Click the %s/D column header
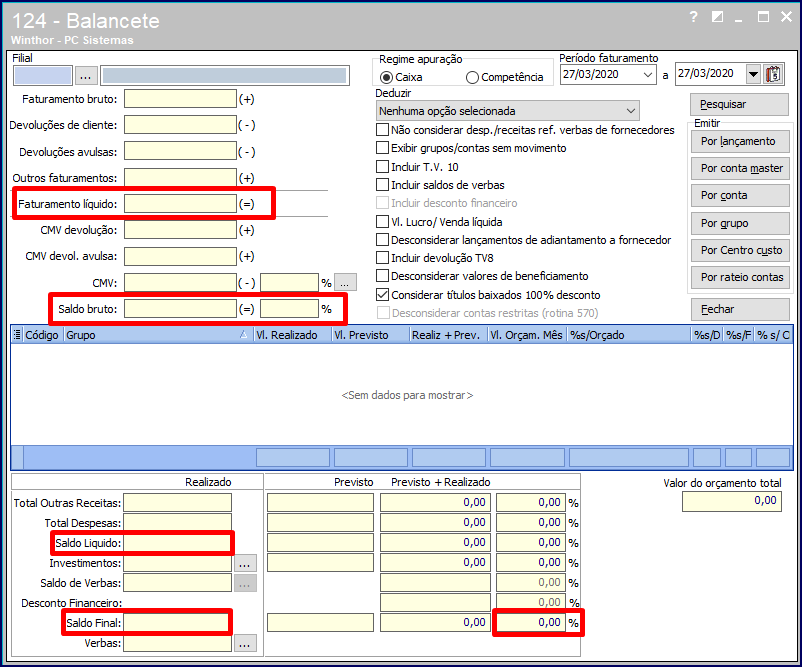This screenshot has height=667, width=802. click(x=706, y=335)
